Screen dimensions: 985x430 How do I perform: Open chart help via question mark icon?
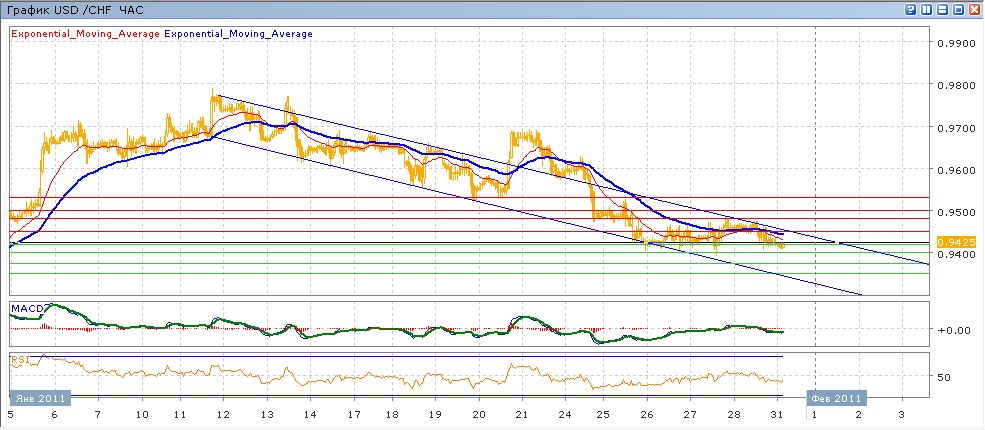pyautogui.click(x=911, y=9)
